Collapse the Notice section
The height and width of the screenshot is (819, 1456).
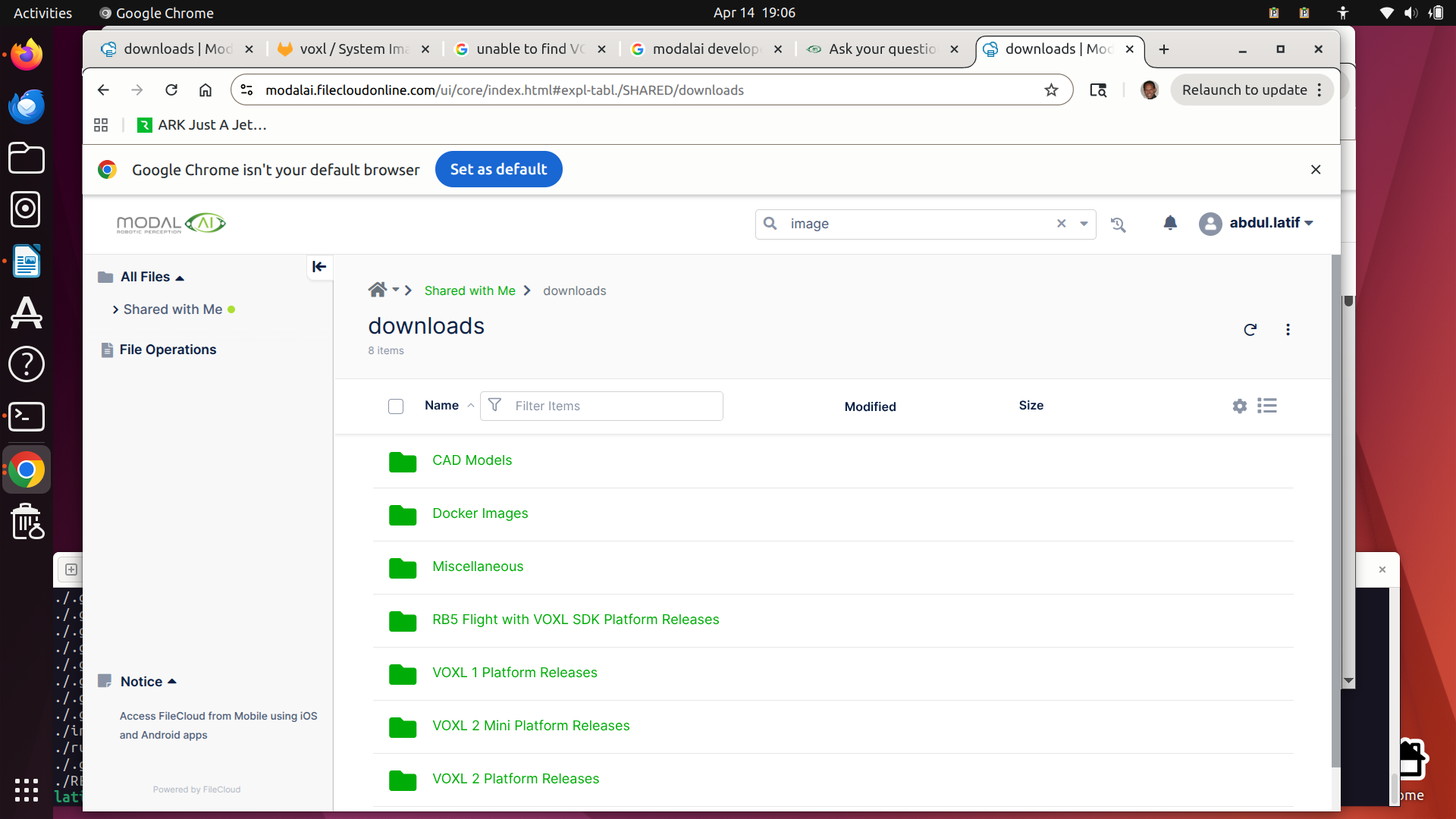(172, 681)
